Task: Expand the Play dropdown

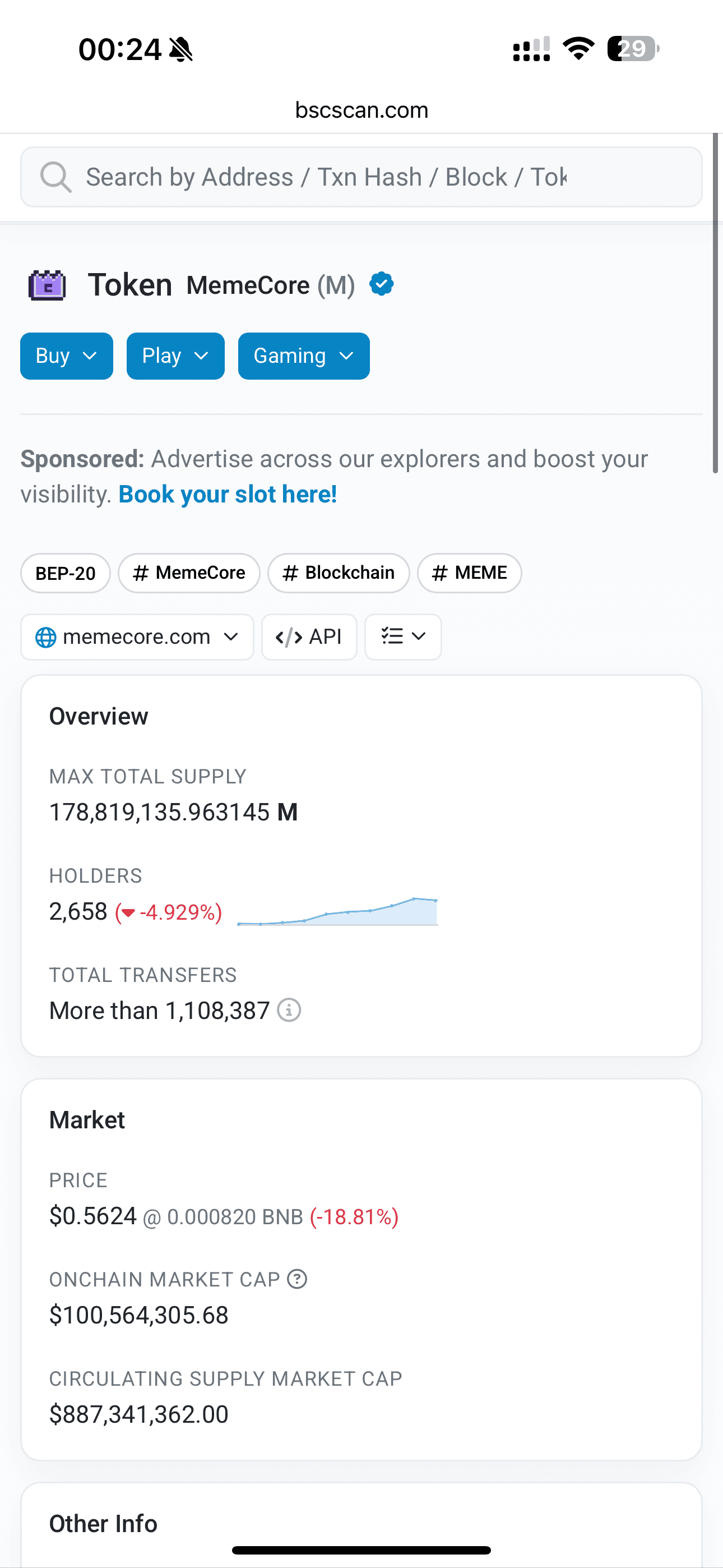Action: pyautogui.click(x=175, y=356)
